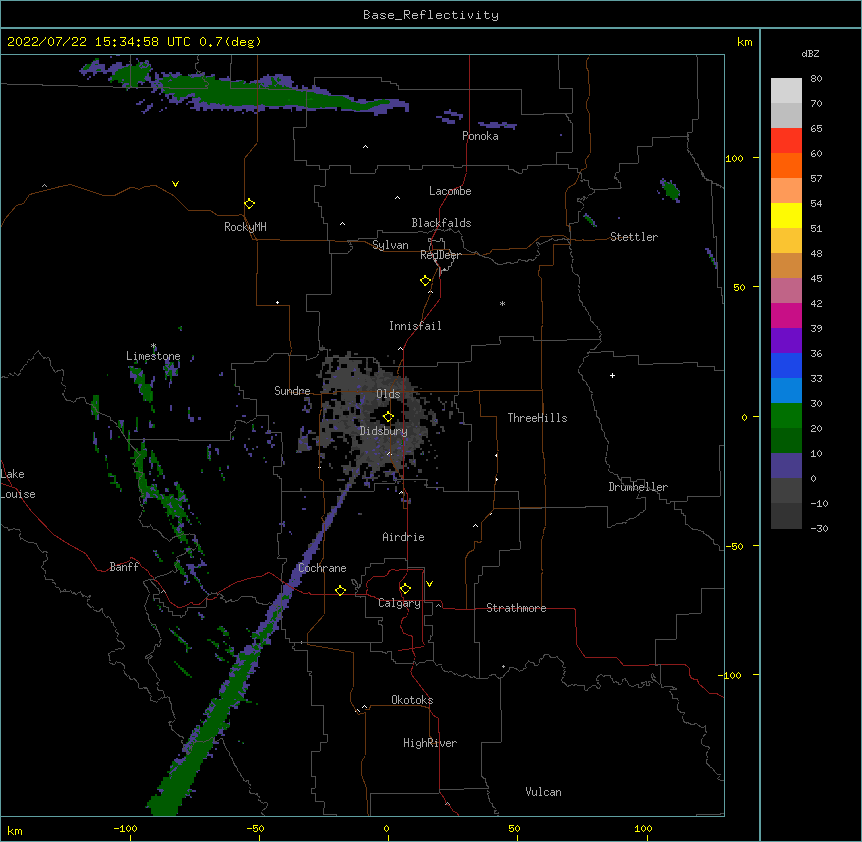
Task: Click the Base_Reflectivity title
Action: point(431,15)
